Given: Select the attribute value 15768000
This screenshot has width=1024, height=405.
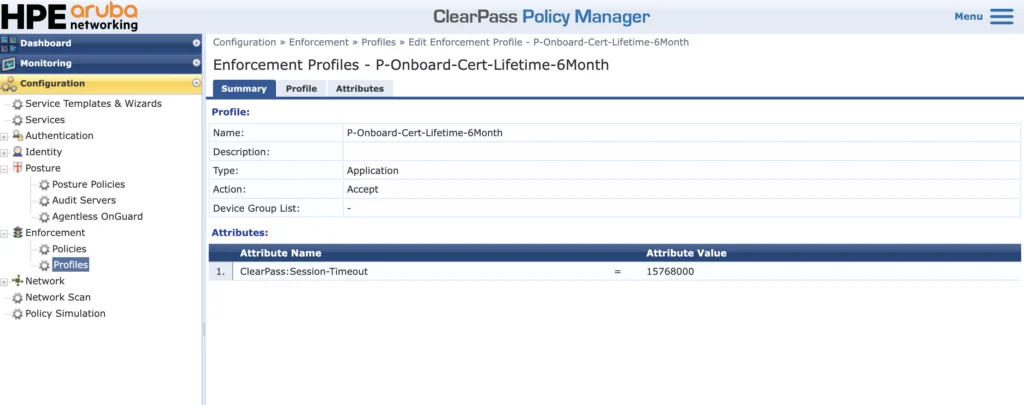Looking at the screenshot, I should point(670,271).
